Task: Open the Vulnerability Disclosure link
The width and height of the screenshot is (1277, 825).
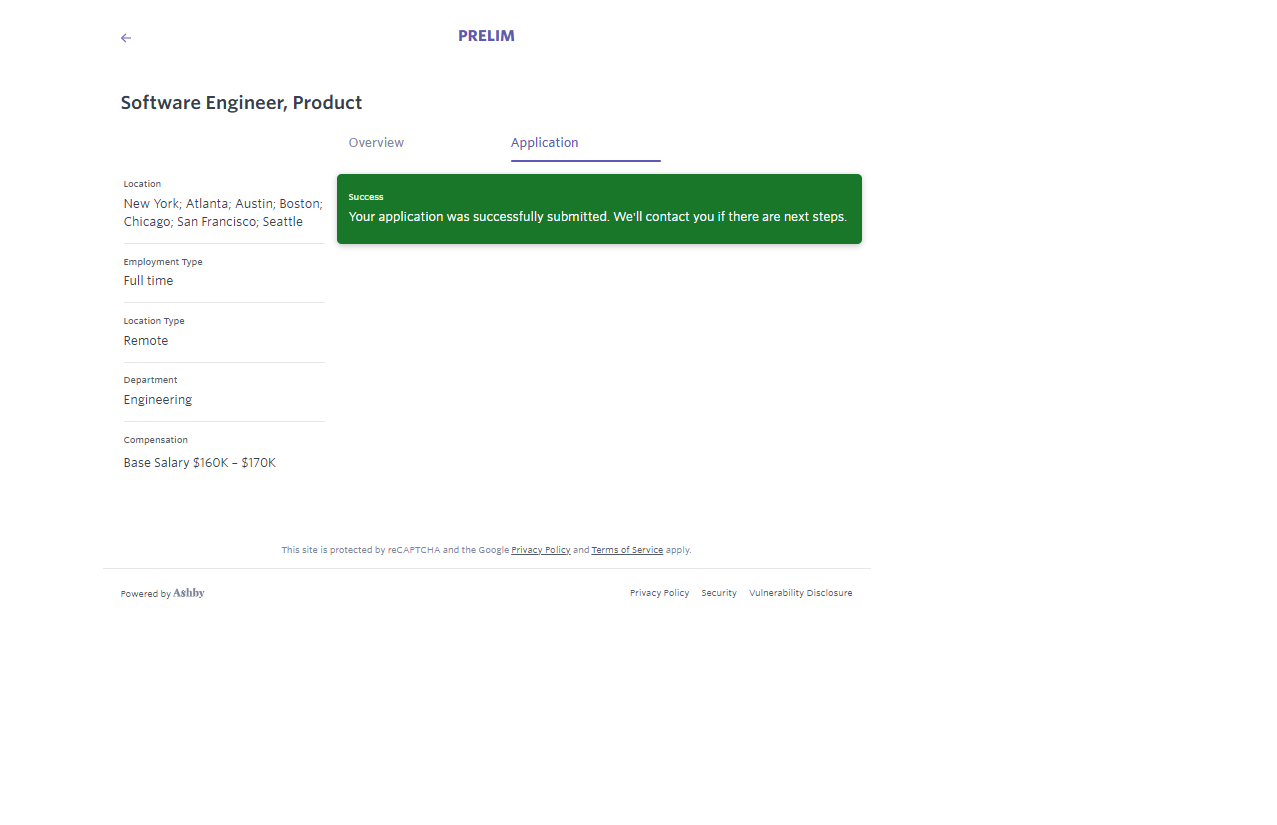Action: pos(800,593)
